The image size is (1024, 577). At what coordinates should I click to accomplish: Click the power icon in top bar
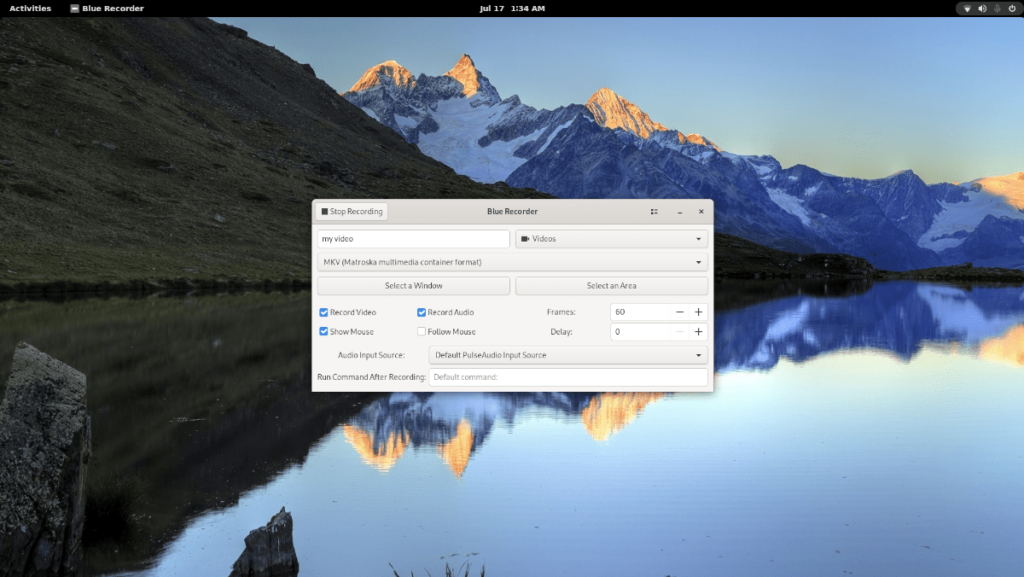click(x=1010, y=8)
